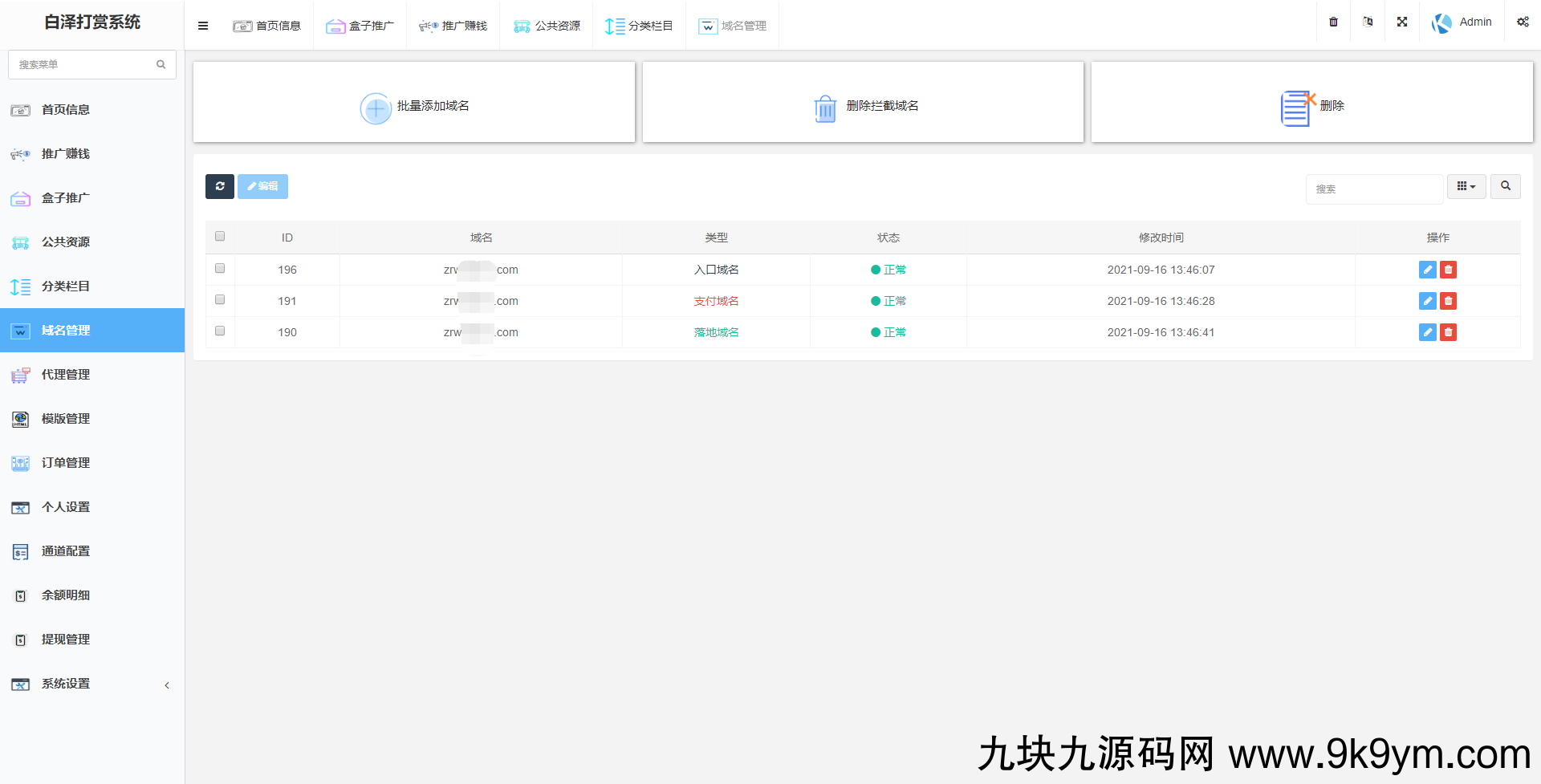The image size is (1541, 784).
Task: Open the Admin user menu
Action: click(1462, 22)
